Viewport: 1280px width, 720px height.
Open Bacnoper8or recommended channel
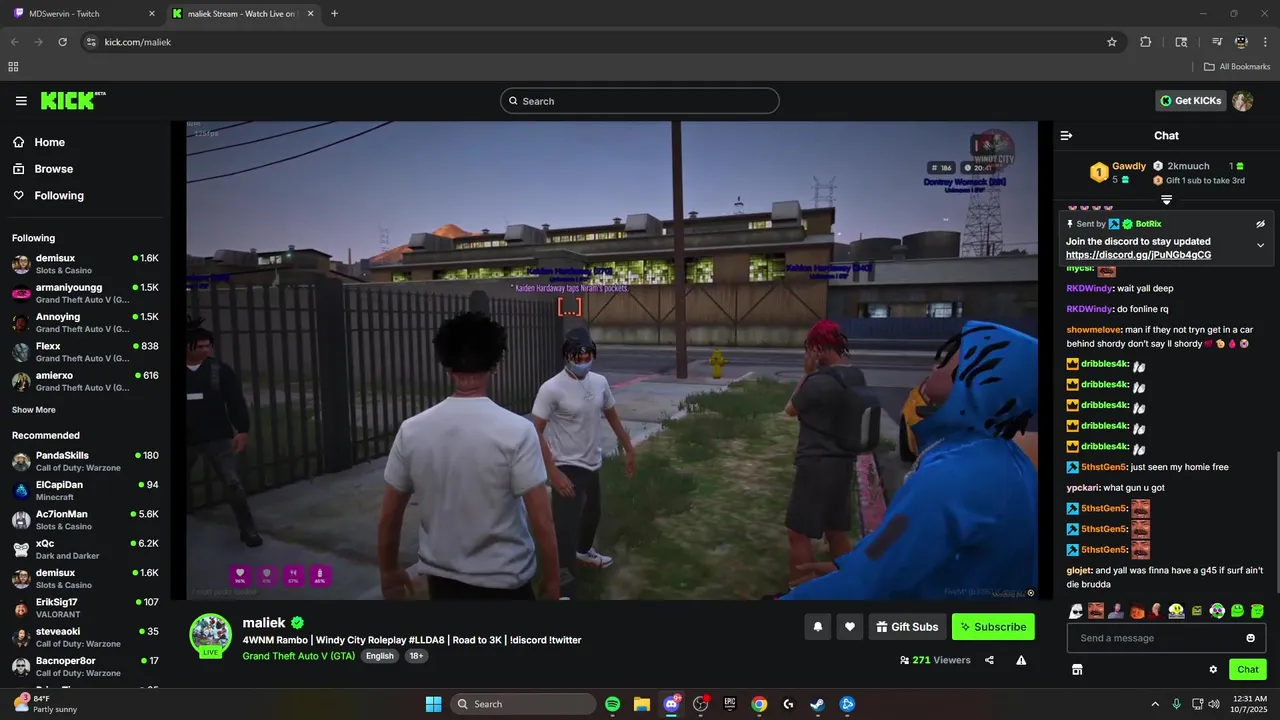85,666
